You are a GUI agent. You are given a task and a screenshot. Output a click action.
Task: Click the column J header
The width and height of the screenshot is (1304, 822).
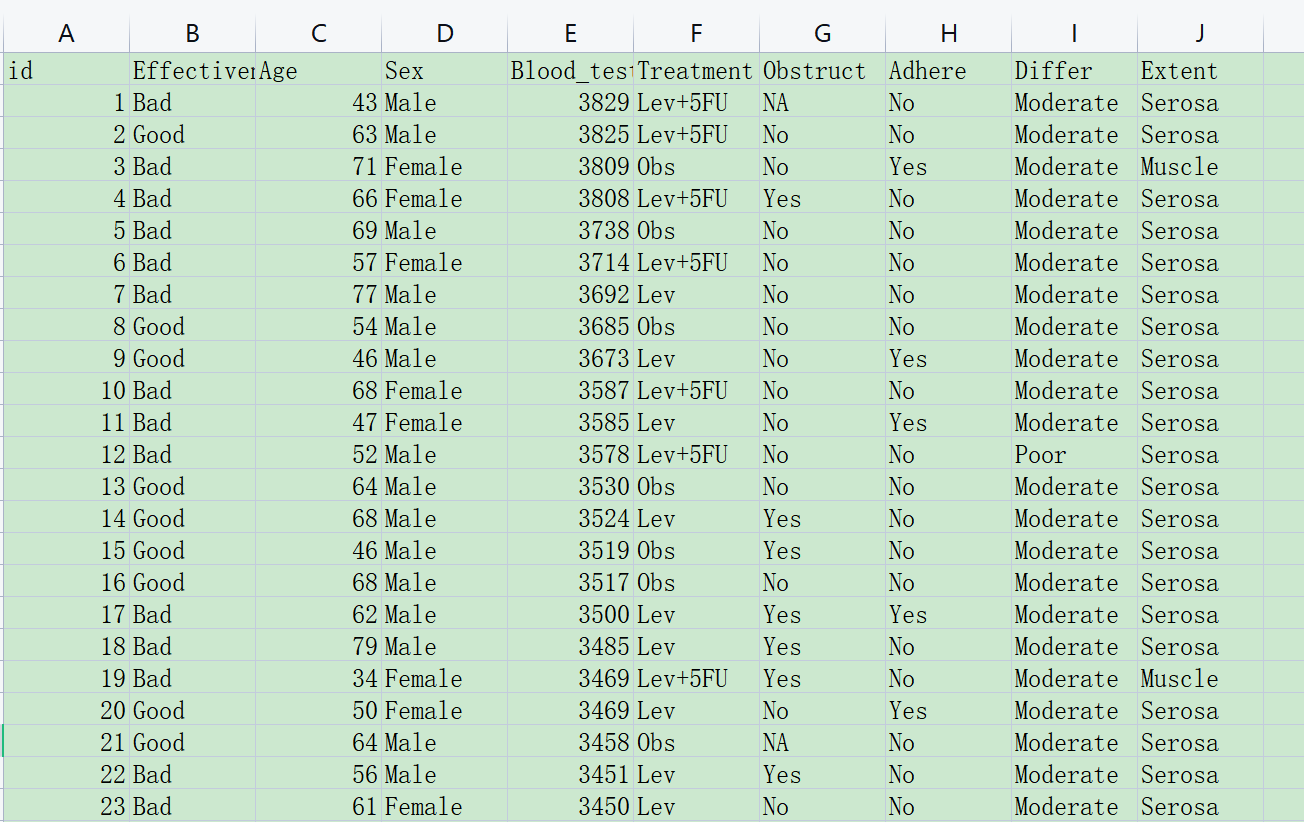[x=1199, y=34]
